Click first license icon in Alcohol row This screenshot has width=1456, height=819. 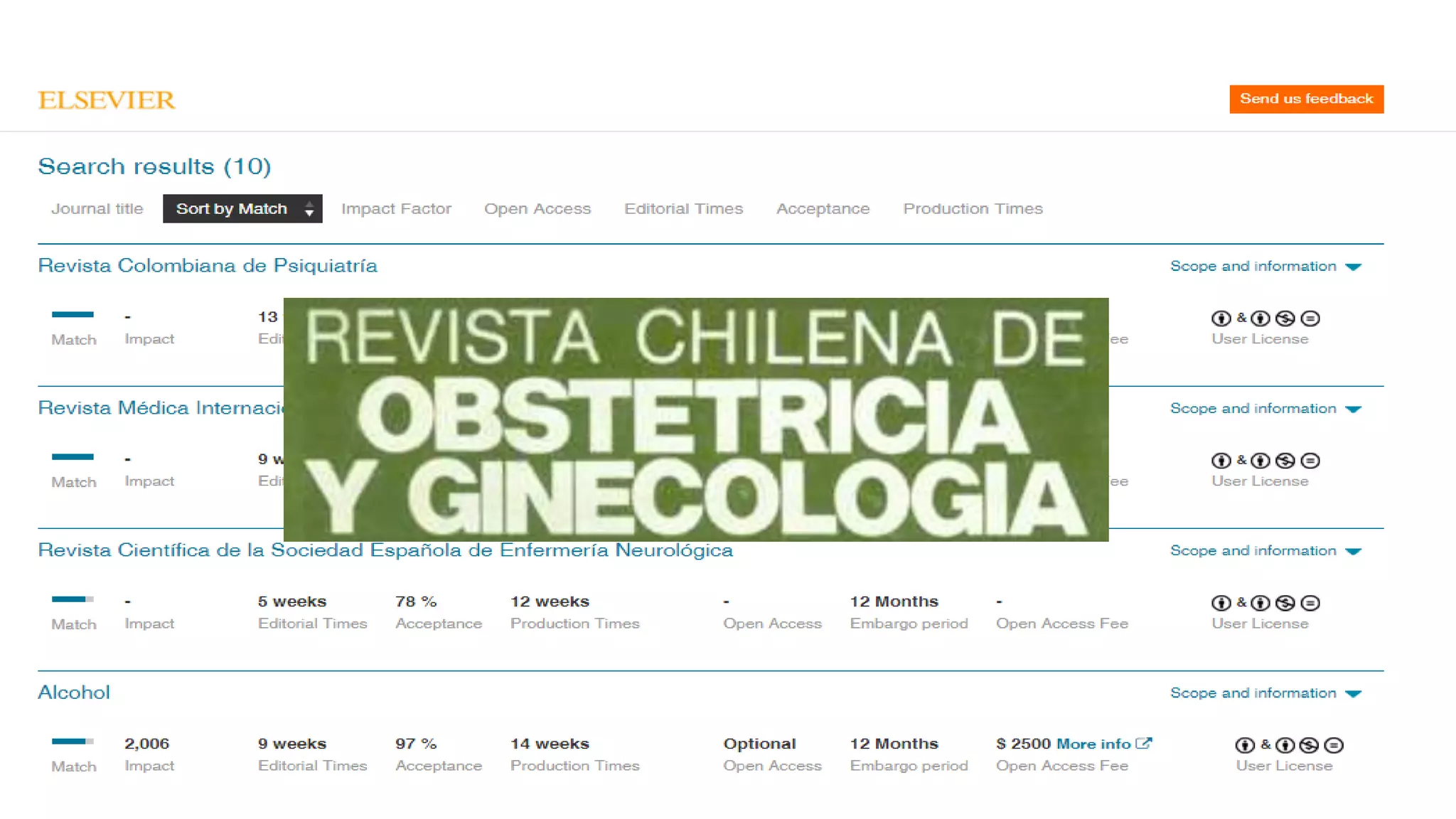[1244, 745]
